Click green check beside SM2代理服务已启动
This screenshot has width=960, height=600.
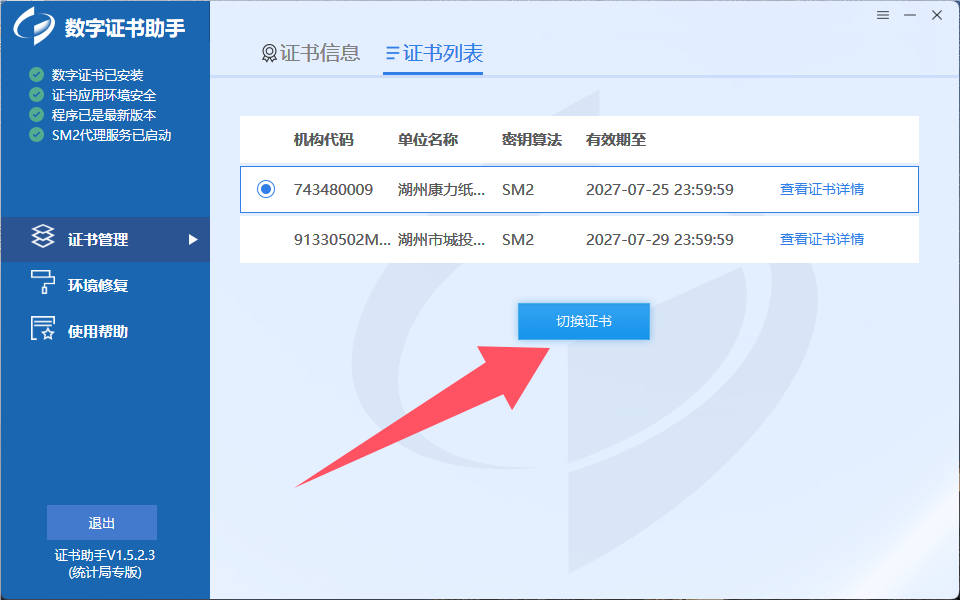click(37, 135)
